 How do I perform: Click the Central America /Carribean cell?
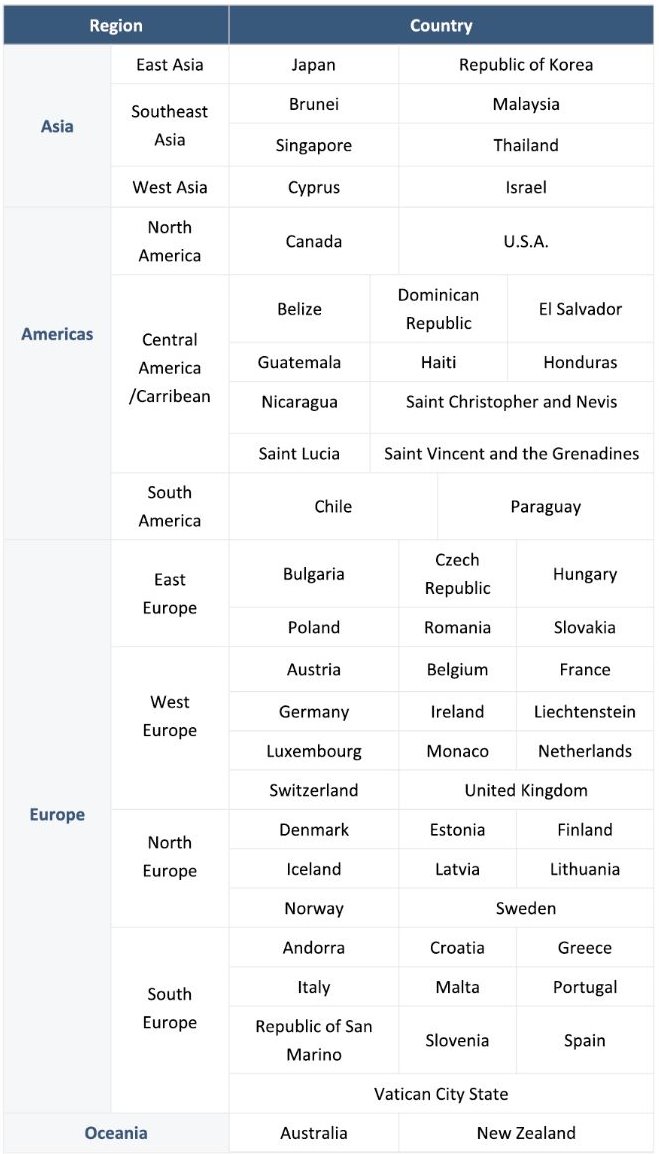coord(170,368)
